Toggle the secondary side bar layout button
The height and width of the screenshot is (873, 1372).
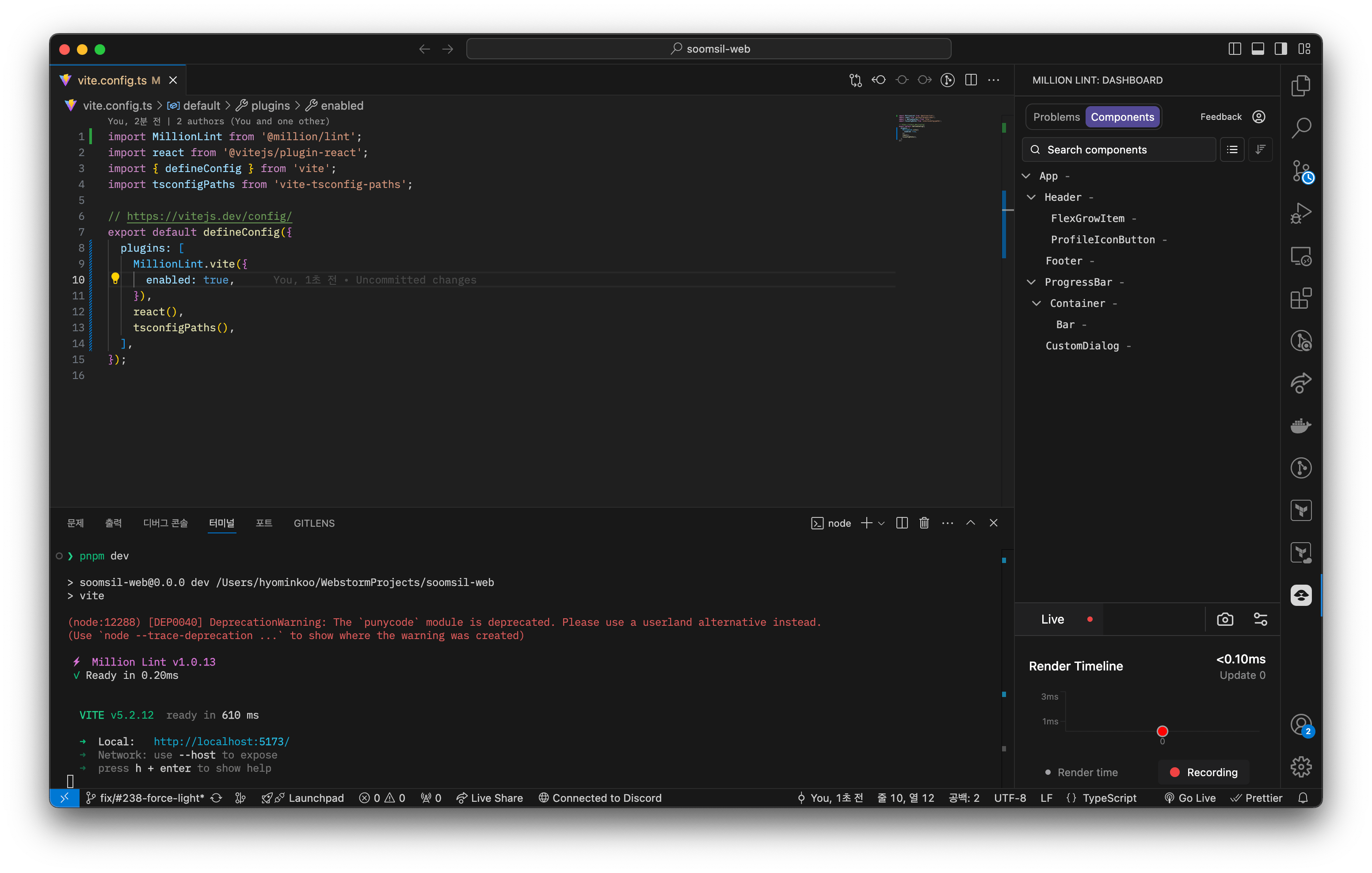point(1280,49)
